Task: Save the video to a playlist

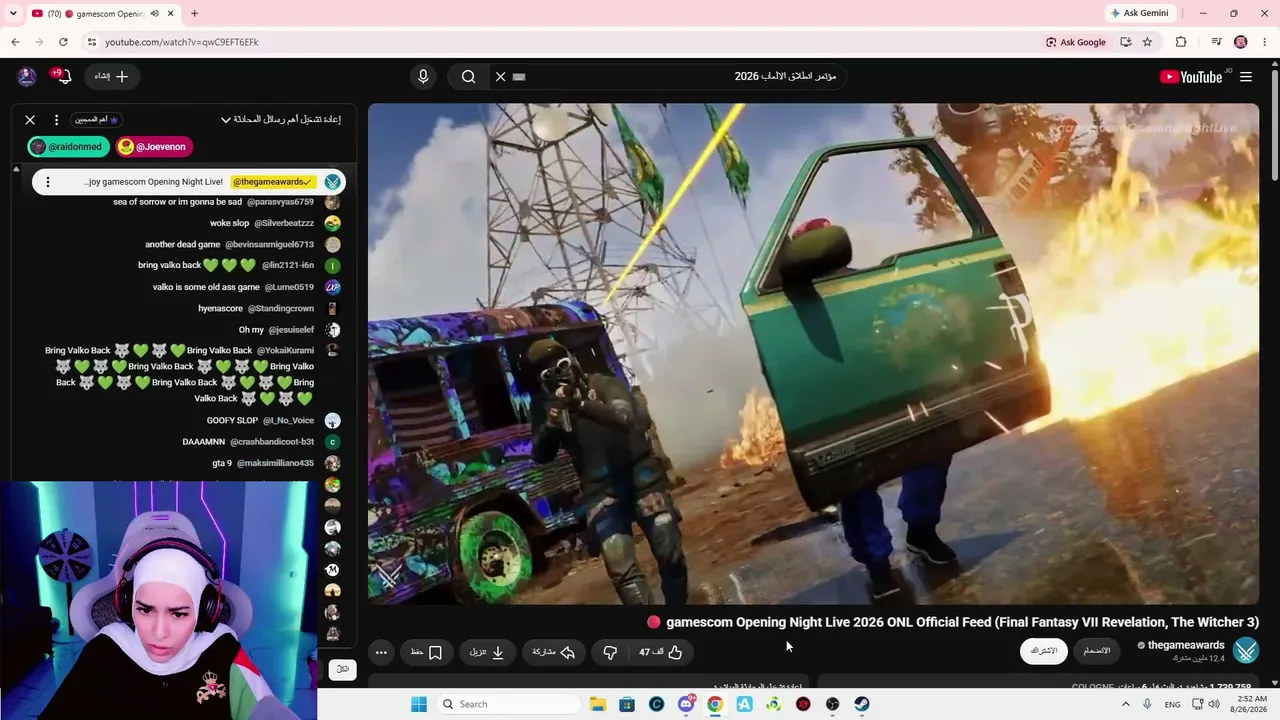Action: 427,652
